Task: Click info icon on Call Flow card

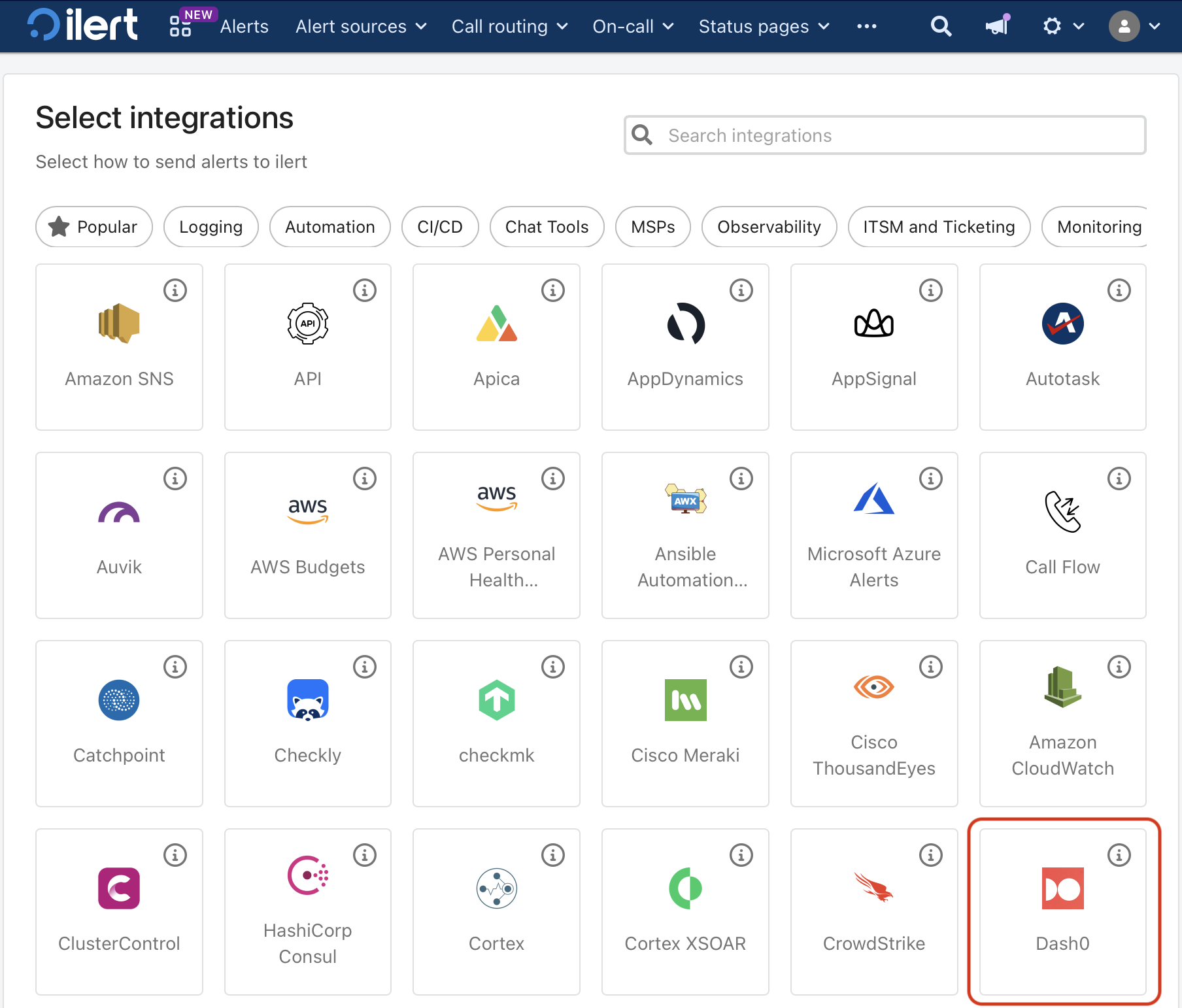Action: click(x=1119, y=479)
